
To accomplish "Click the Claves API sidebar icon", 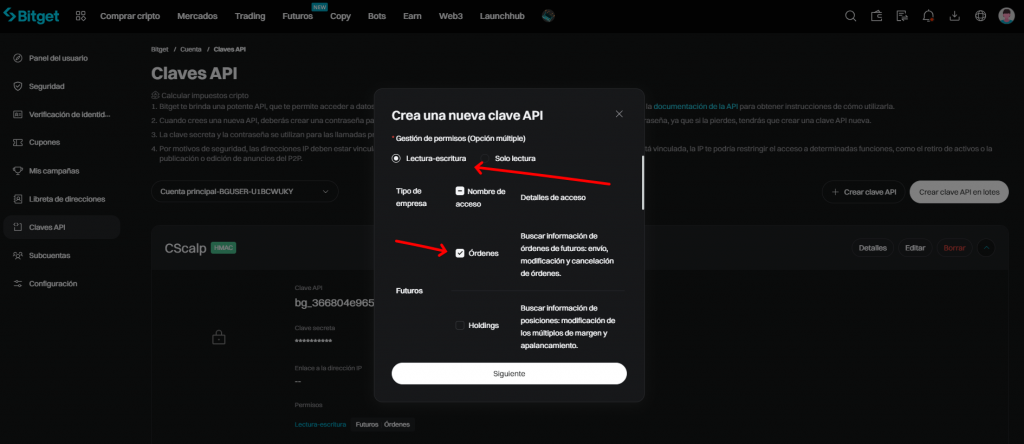I will pyautogui.click(x=18, y=227).
